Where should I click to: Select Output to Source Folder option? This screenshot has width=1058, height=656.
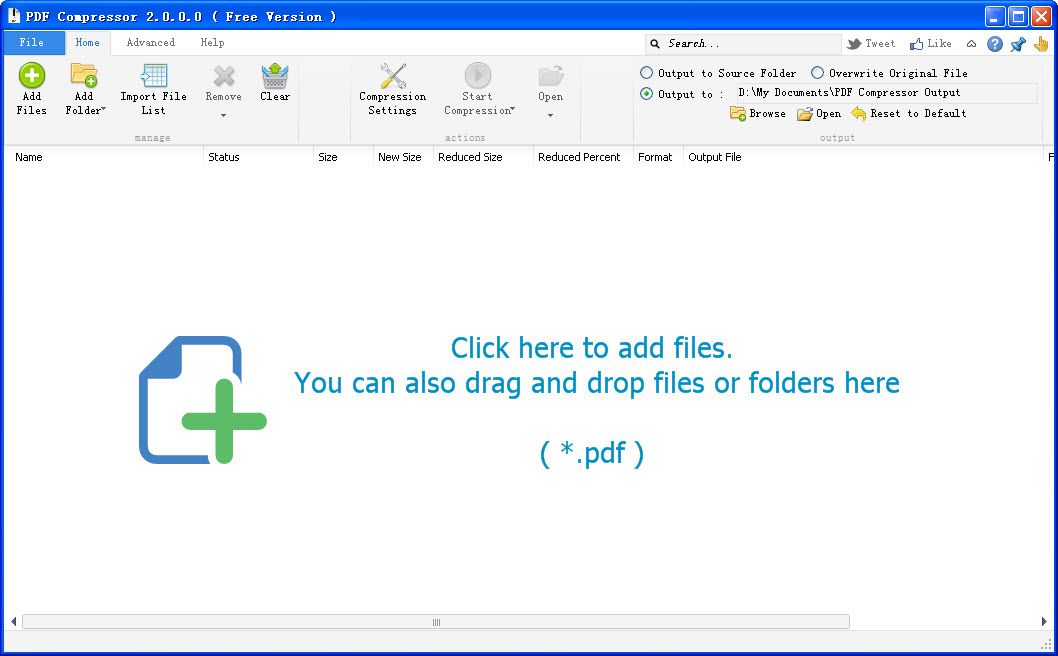click(646, 73)
